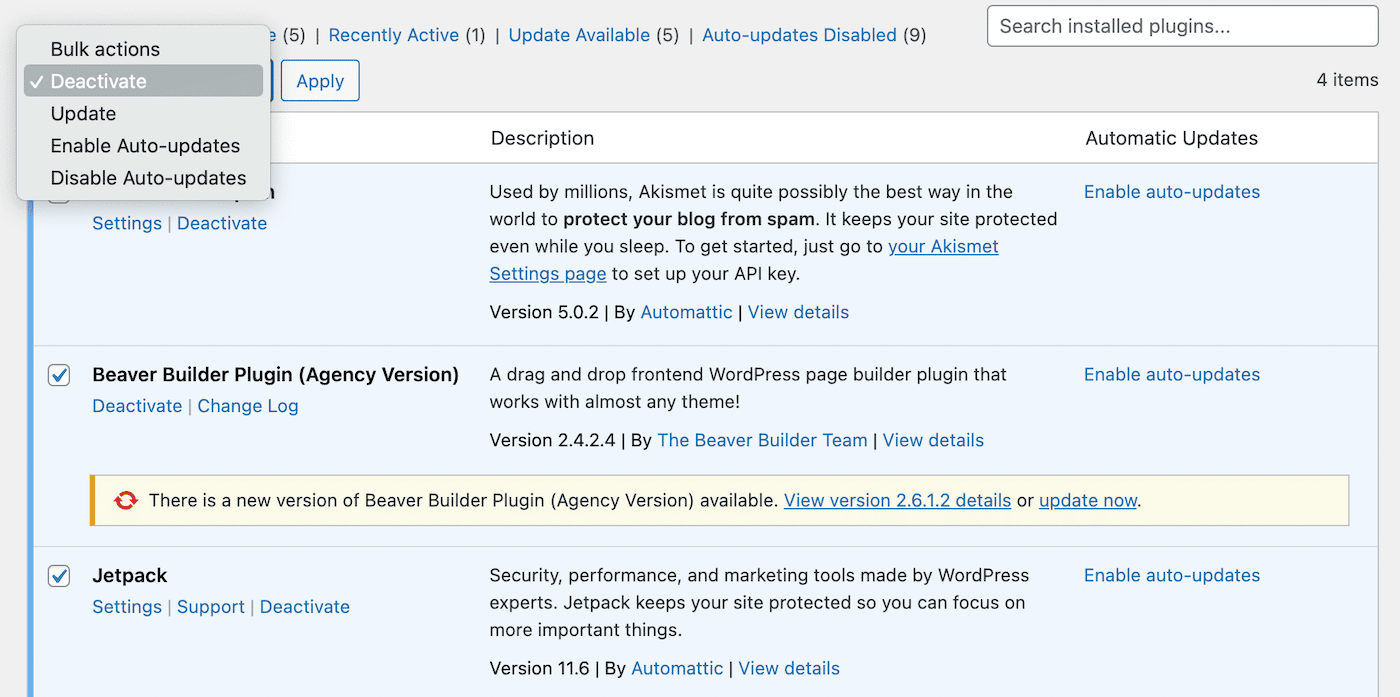
Task: Open the Recently Active plugins filter
Action: pyautogui.click(x=393, y=34)
